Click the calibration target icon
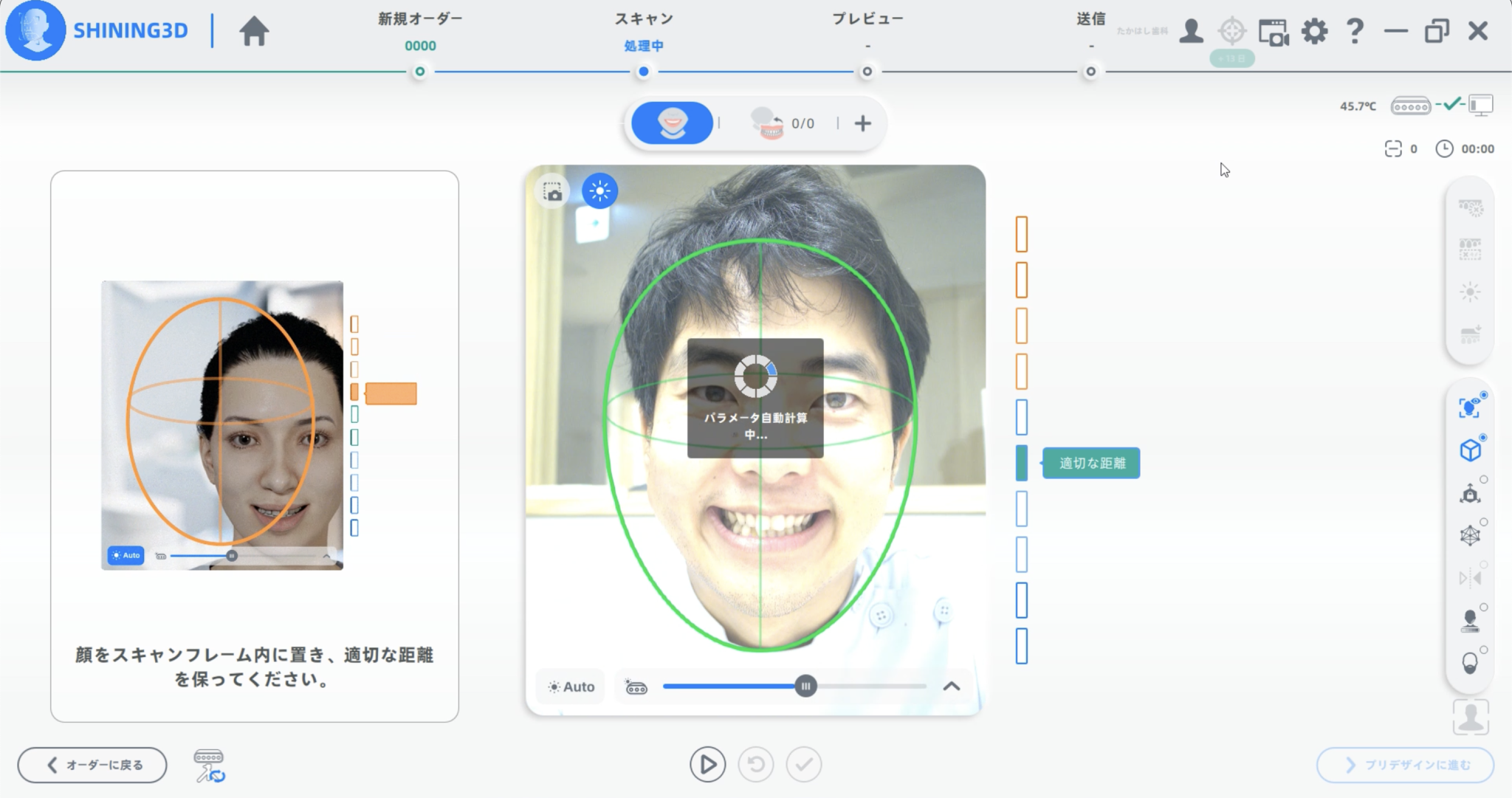 coord(1231,31)
